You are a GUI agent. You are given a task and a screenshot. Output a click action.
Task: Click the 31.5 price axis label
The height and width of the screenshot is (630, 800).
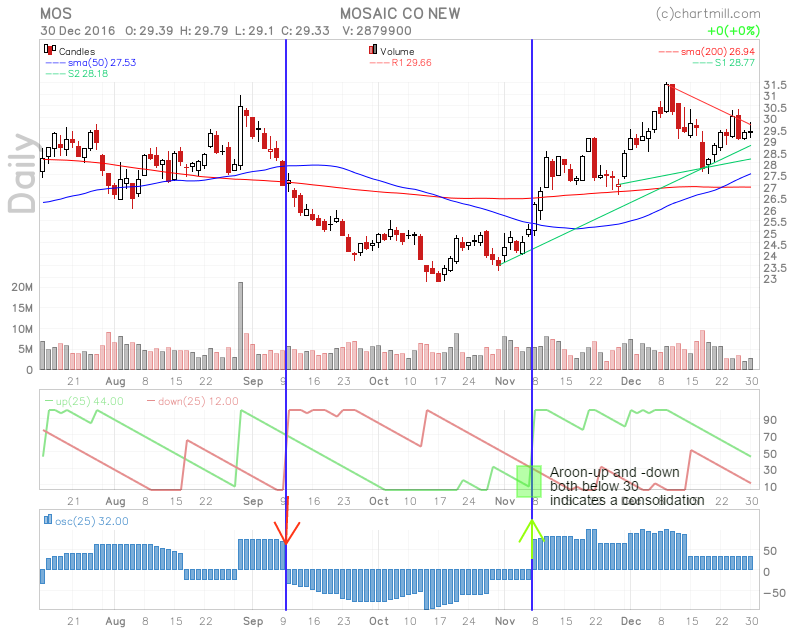coord(774,85)
